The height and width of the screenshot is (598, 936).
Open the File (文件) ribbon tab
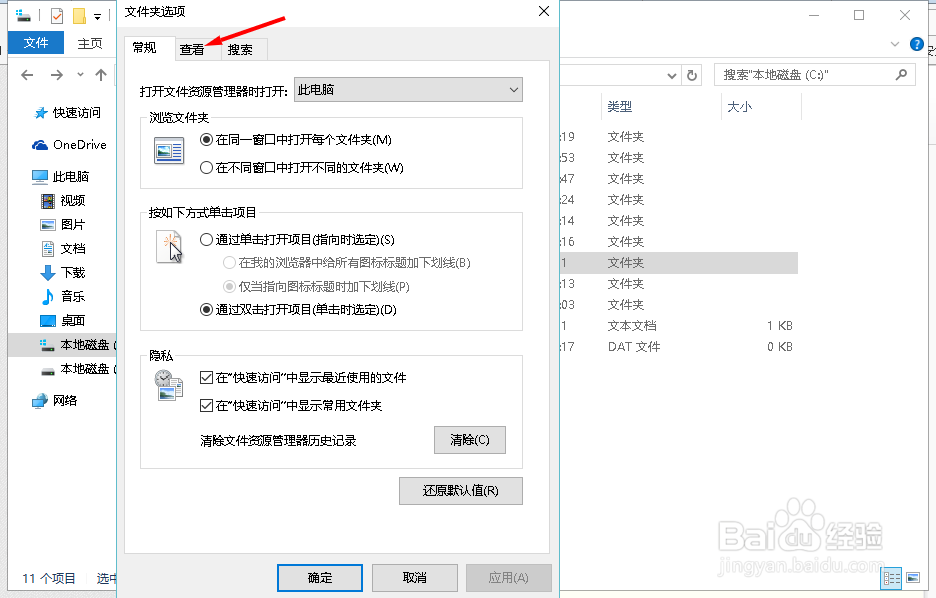(36, 43)
